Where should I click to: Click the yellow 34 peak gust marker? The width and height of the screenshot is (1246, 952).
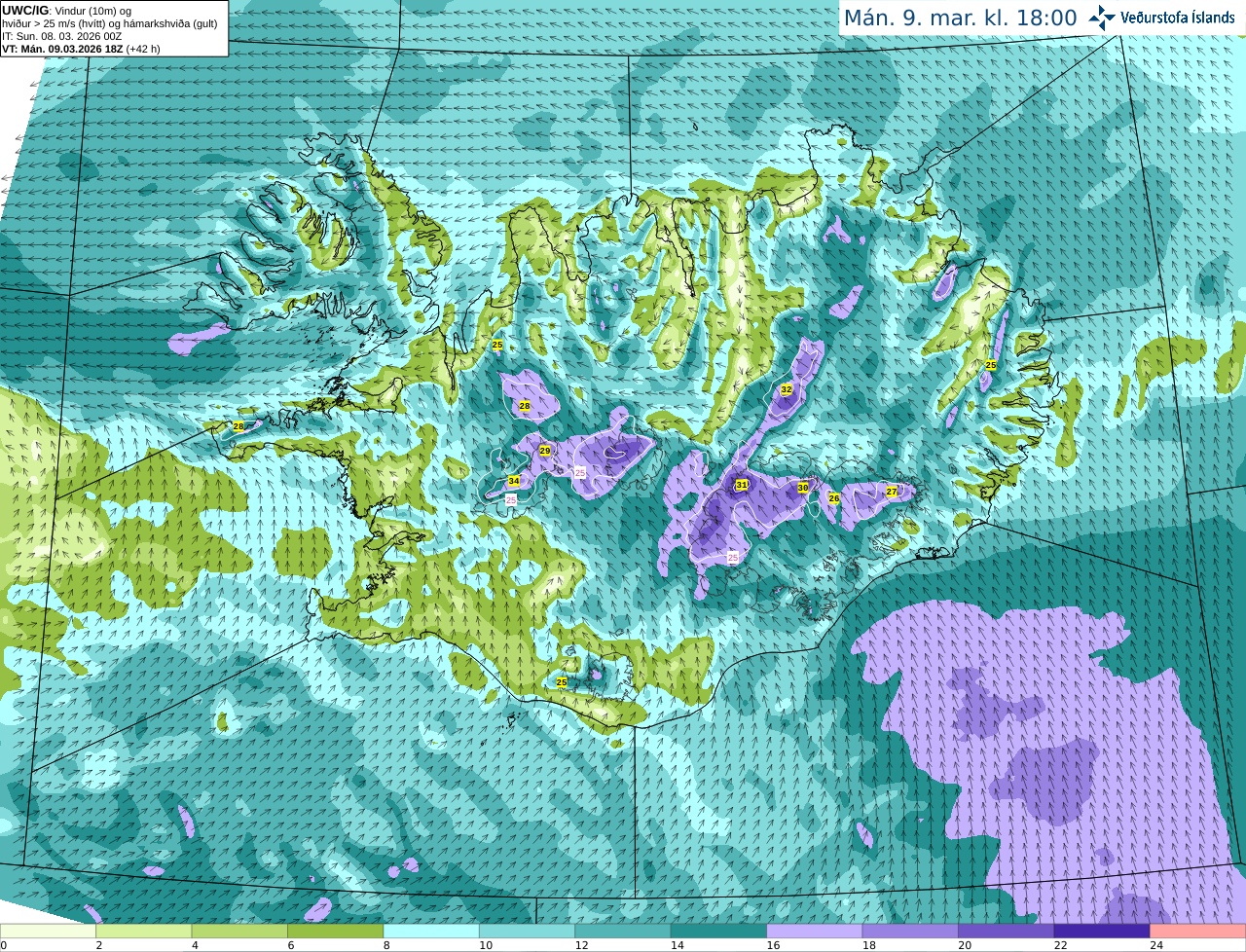513,481
